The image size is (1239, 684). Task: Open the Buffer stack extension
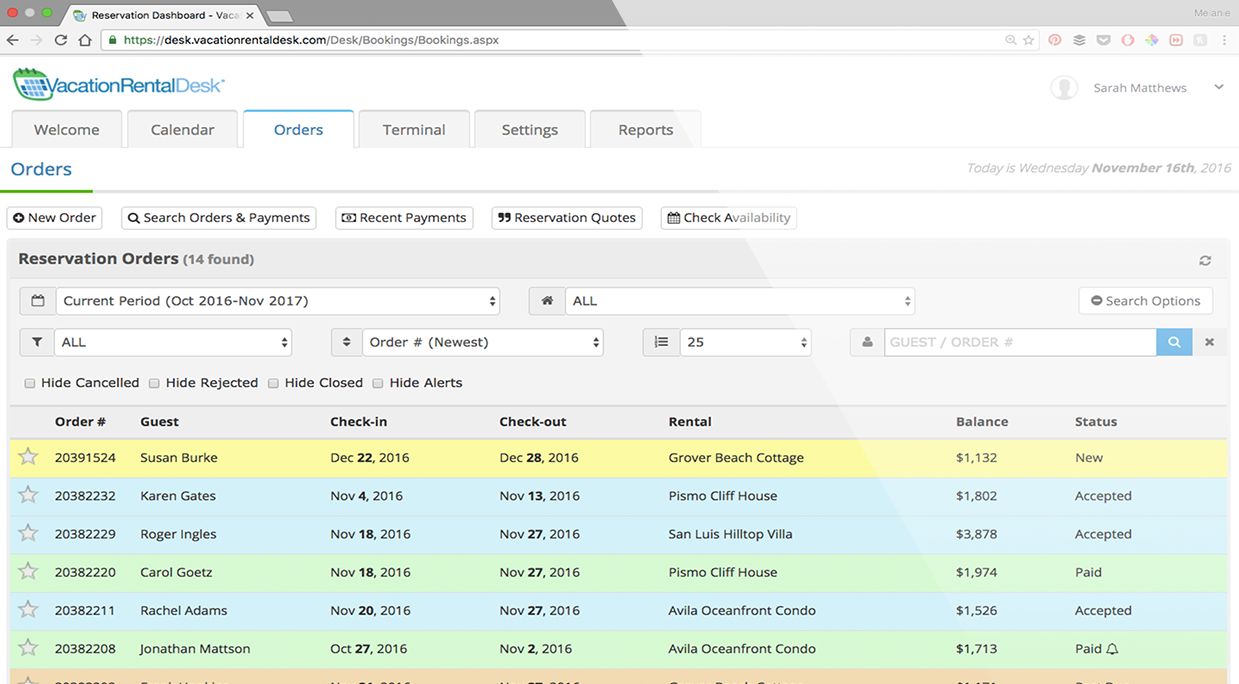coord(1079,40)
